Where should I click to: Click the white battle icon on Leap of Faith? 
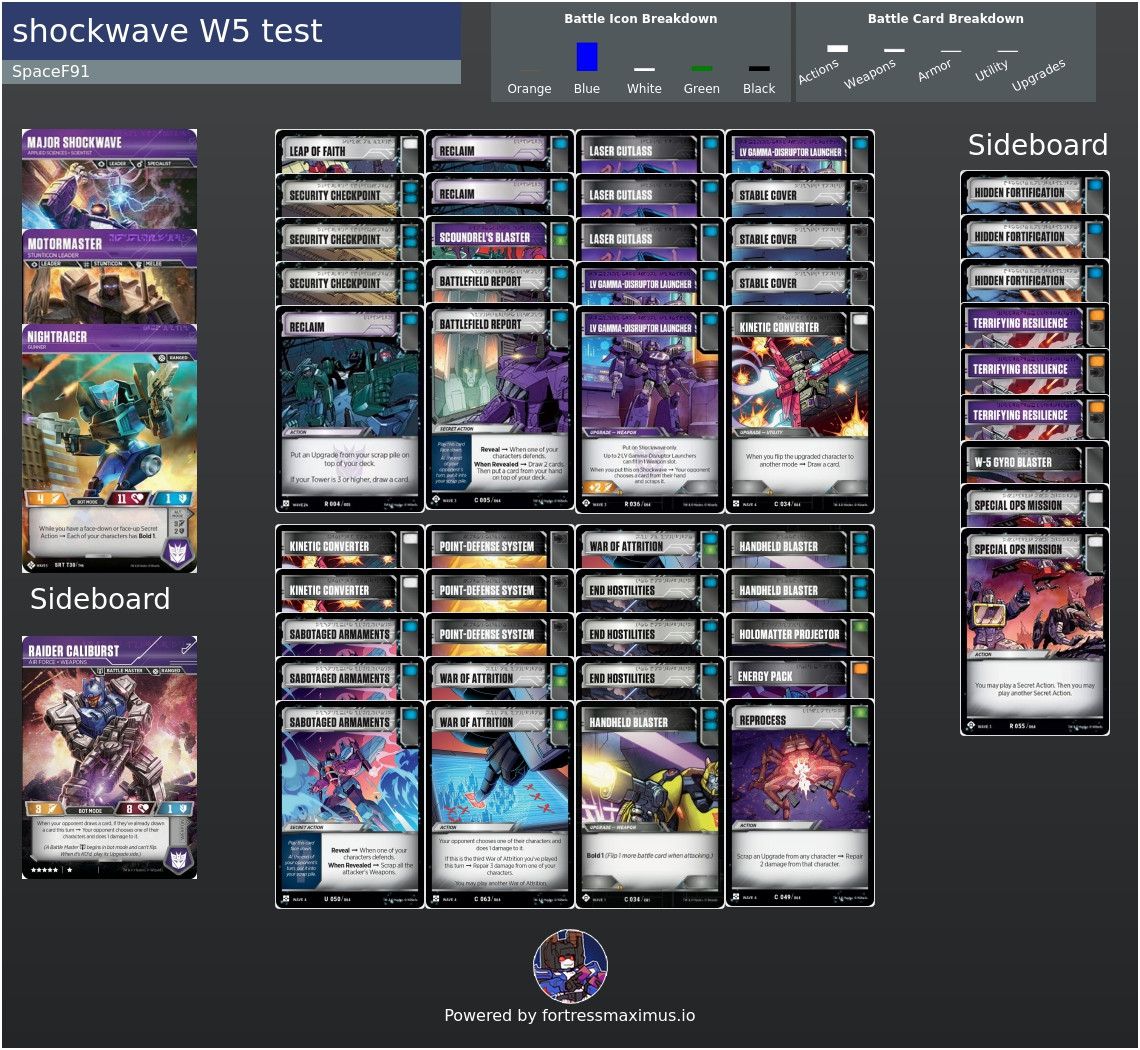[410, 144]
